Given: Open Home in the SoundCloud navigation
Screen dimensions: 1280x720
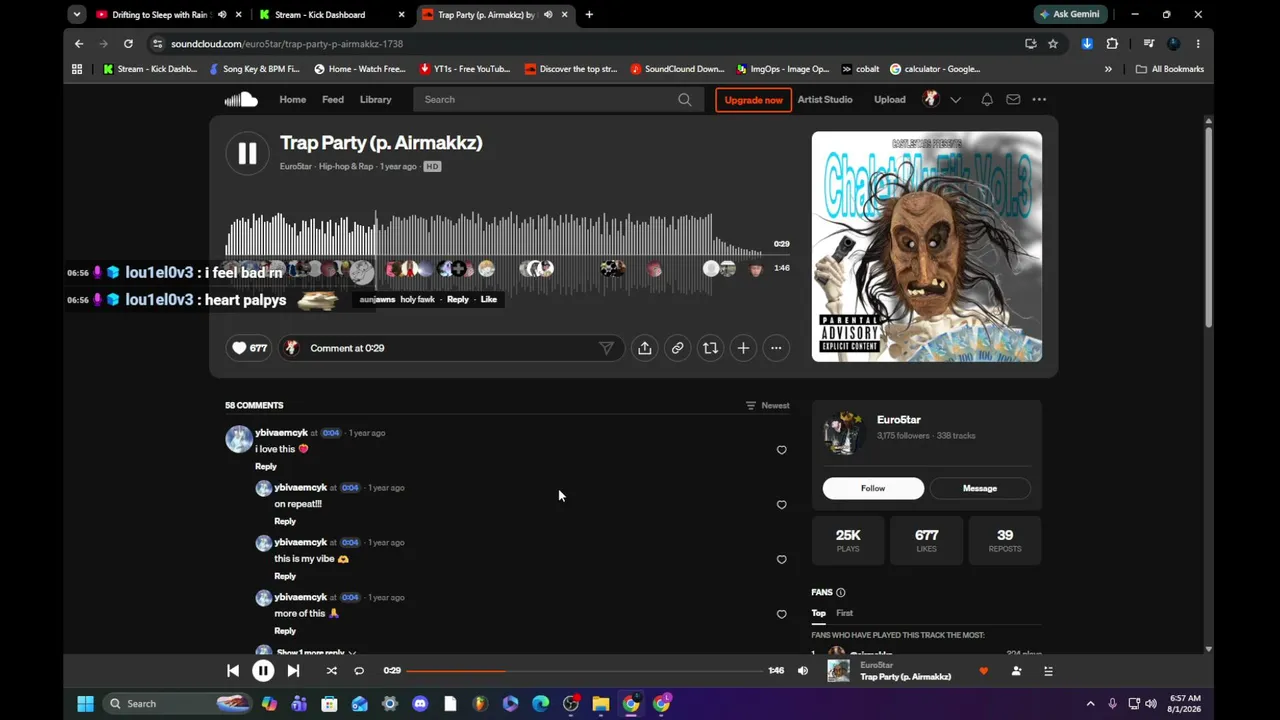Looking at the screenshot, I should point(293,99).
